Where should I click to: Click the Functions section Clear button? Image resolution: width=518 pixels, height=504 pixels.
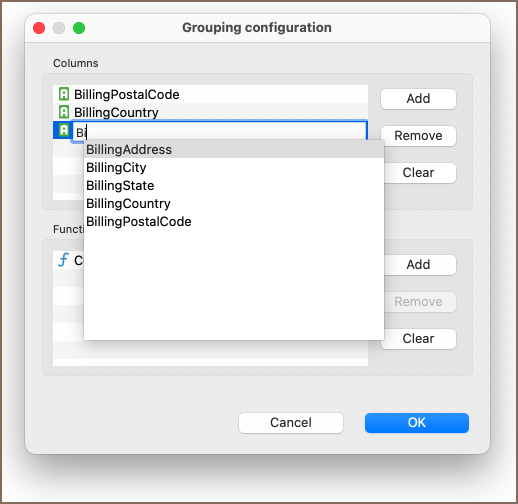(x=418, y=339)
